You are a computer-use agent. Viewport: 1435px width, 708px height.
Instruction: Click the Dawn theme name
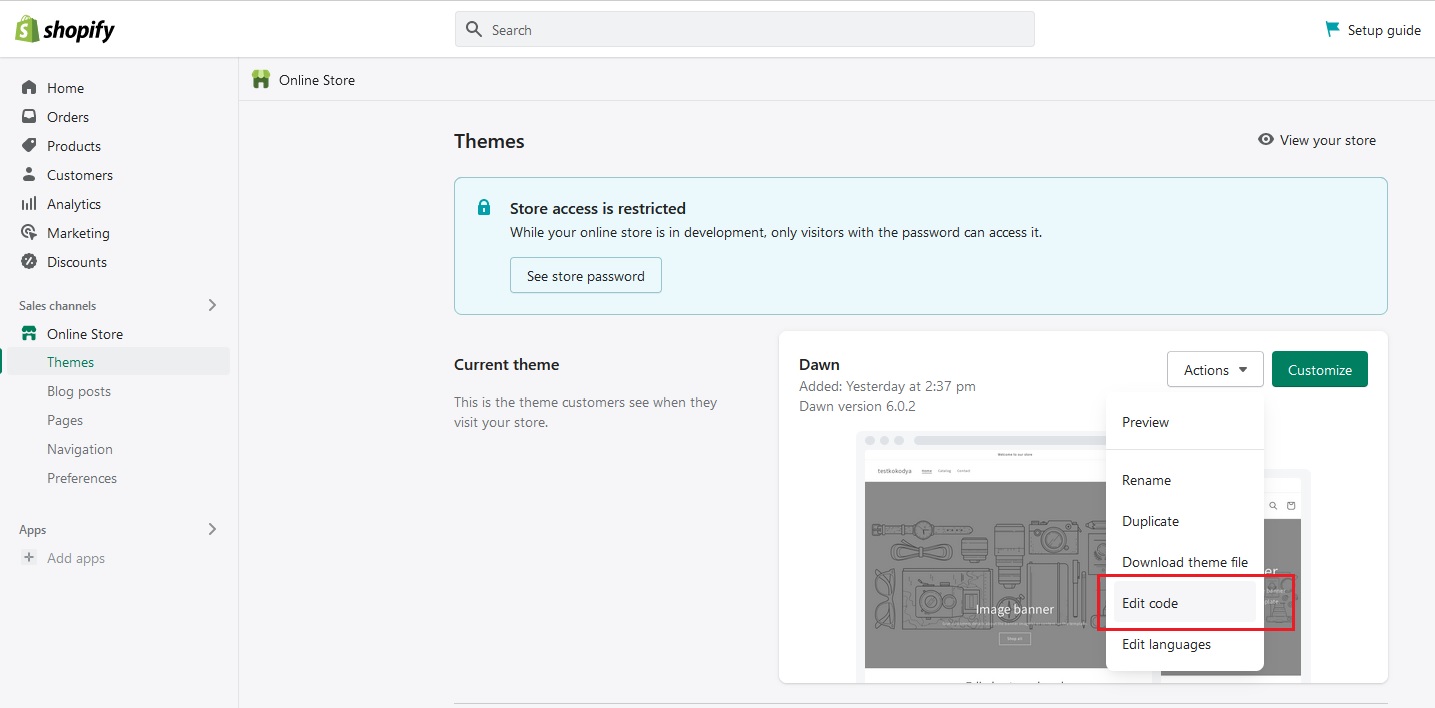(x=819, y=364)
